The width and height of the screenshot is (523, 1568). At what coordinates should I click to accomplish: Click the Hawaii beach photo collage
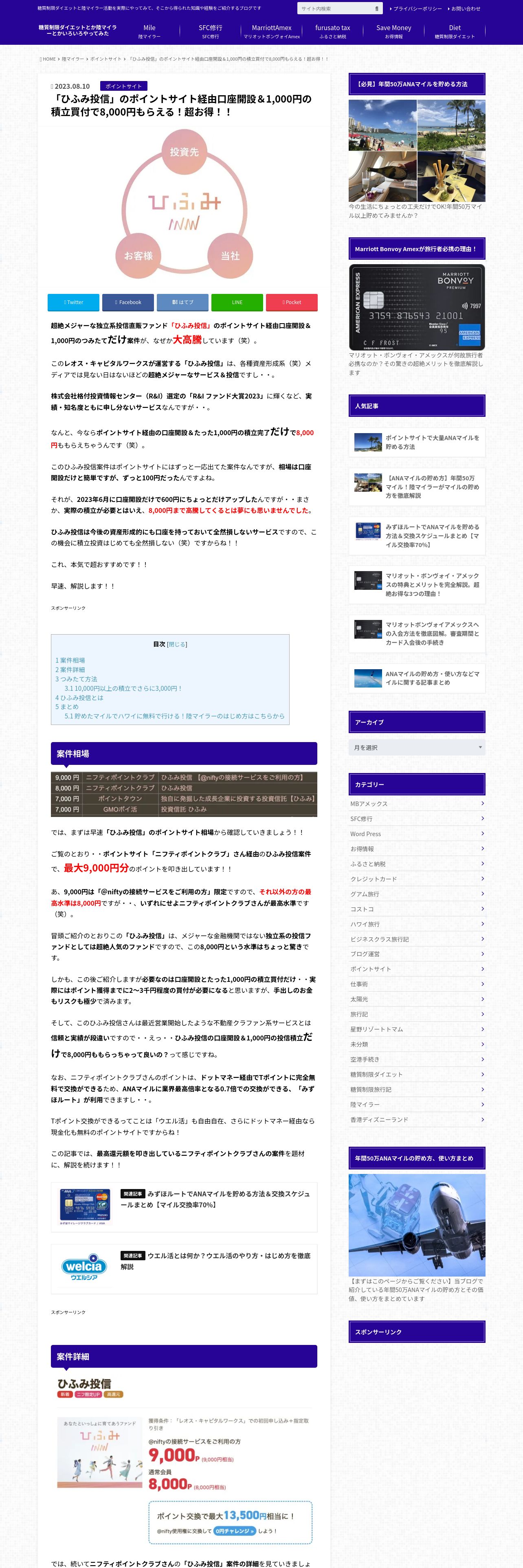pyautogui.click(x=416, y=151)
